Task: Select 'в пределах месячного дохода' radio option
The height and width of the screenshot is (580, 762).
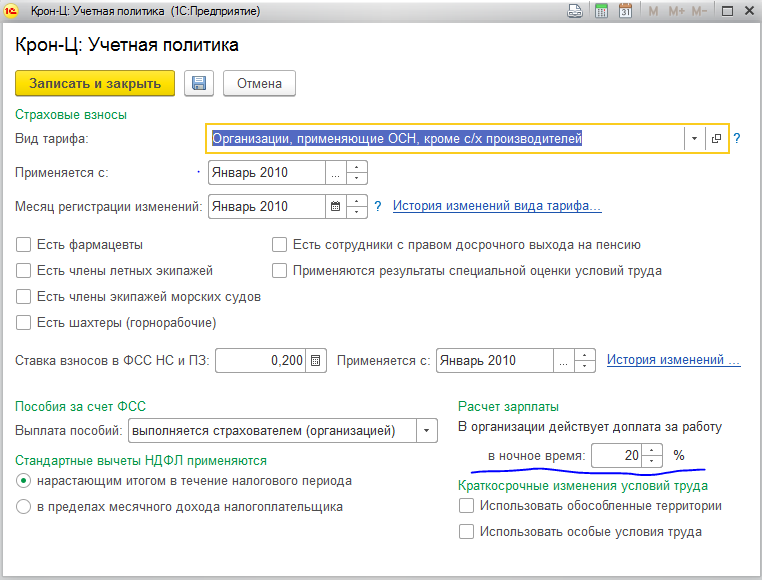Action: (x=23, y=507)
